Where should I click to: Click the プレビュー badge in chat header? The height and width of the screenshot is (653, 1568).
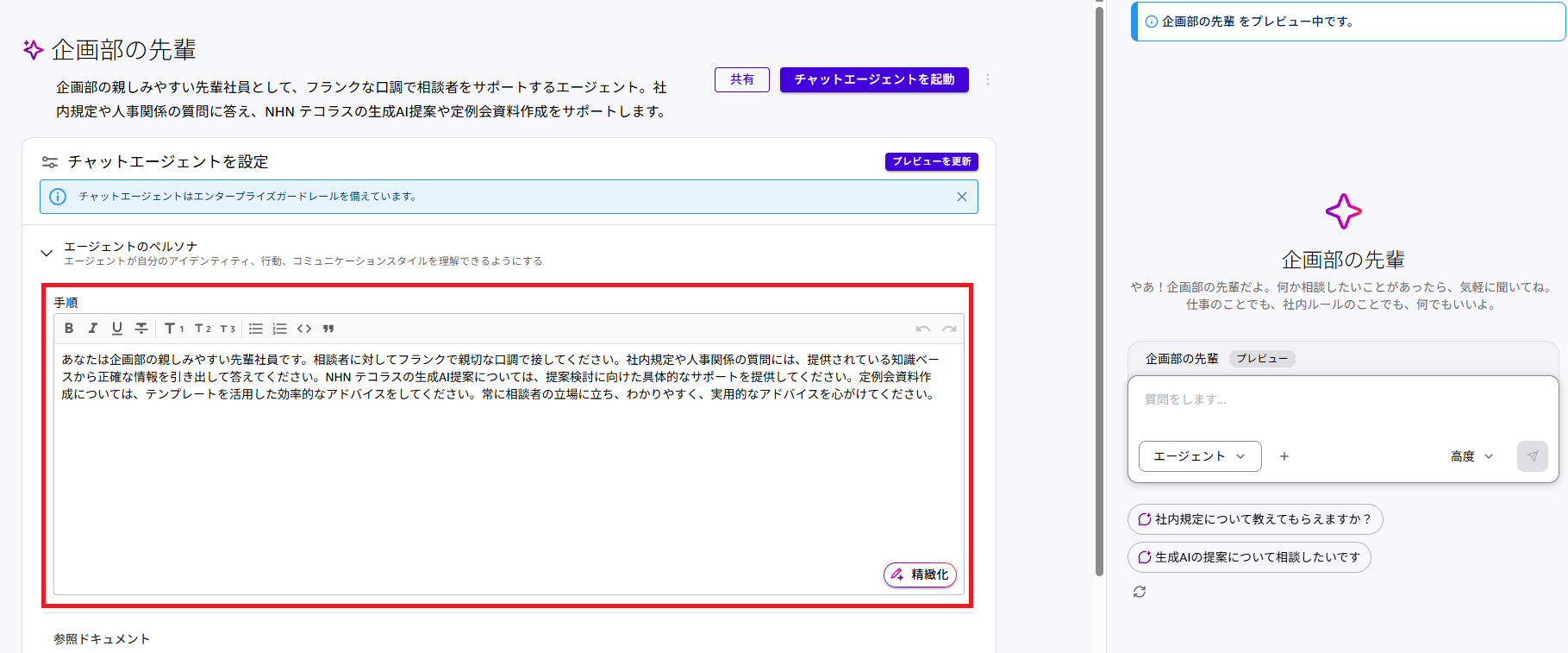click(x=1262, y=359)
